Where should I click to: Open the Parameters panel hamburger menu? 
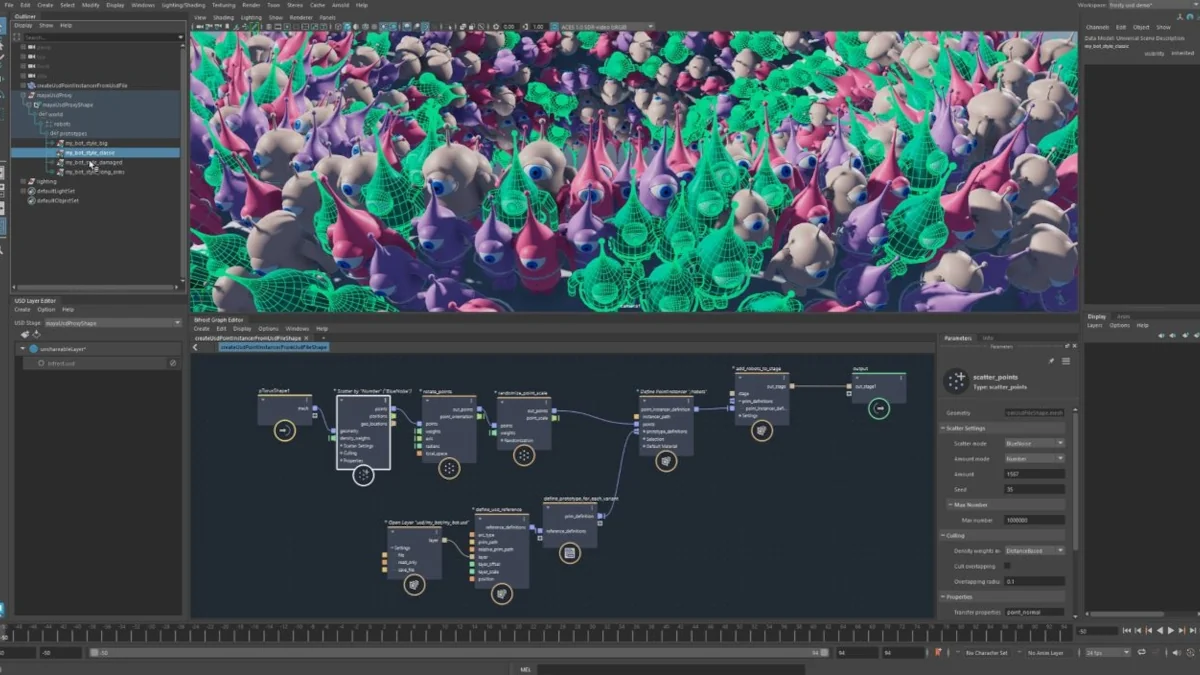pos(1066,361)
